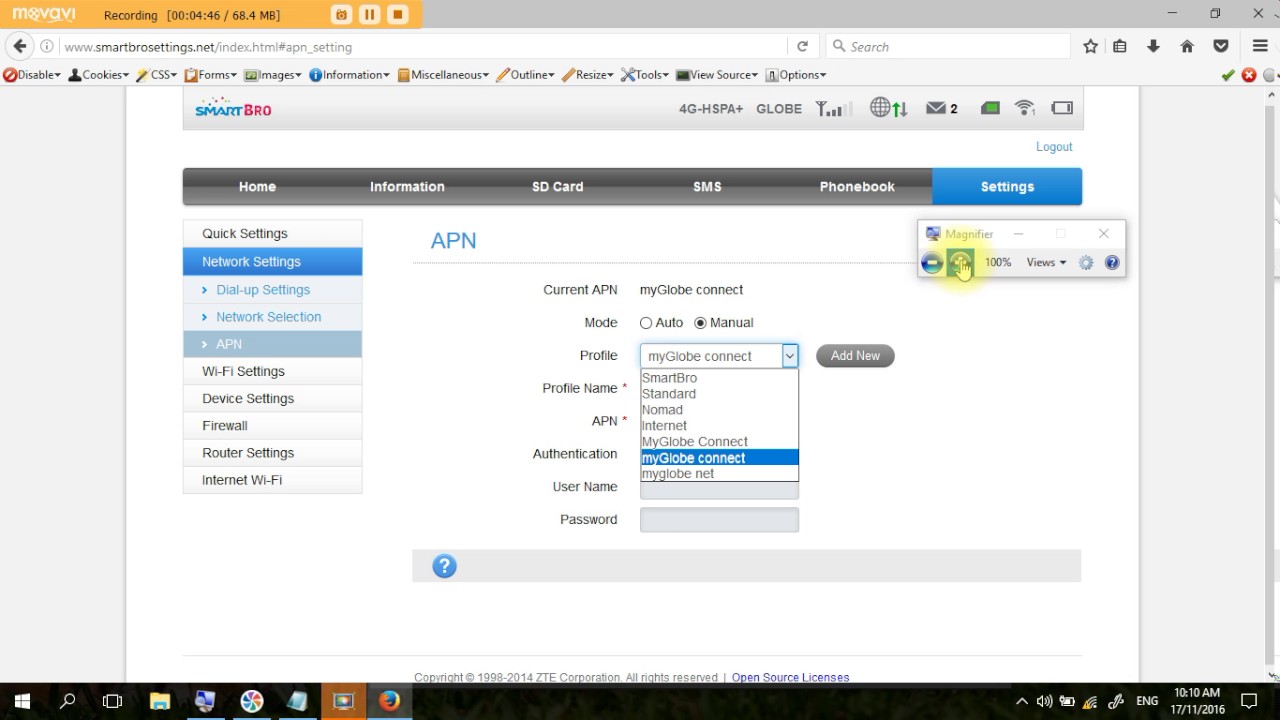Open the Images developer toolbar menu
This screenshot has height=720, width=1280.
[x=272, y=75]
